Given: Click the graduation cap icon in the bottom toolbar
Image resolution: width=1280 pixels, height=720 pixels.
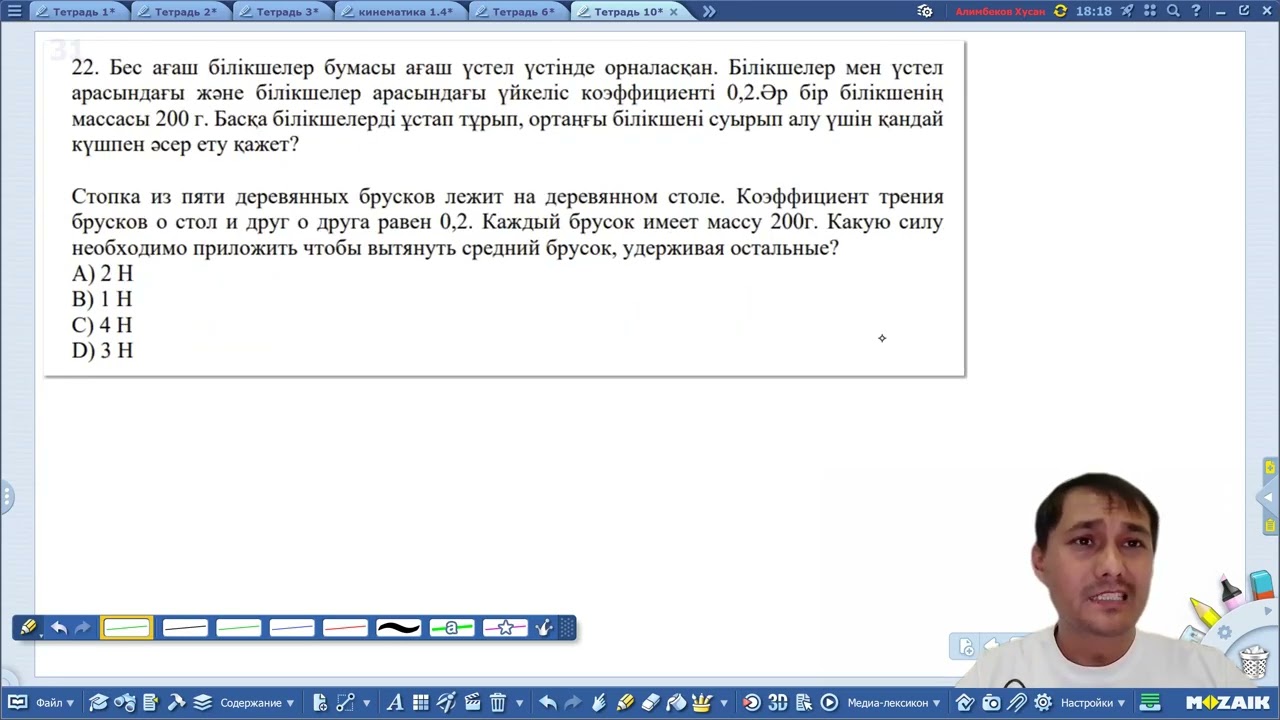Looking at the screenshot, I should tap(98, 703).
